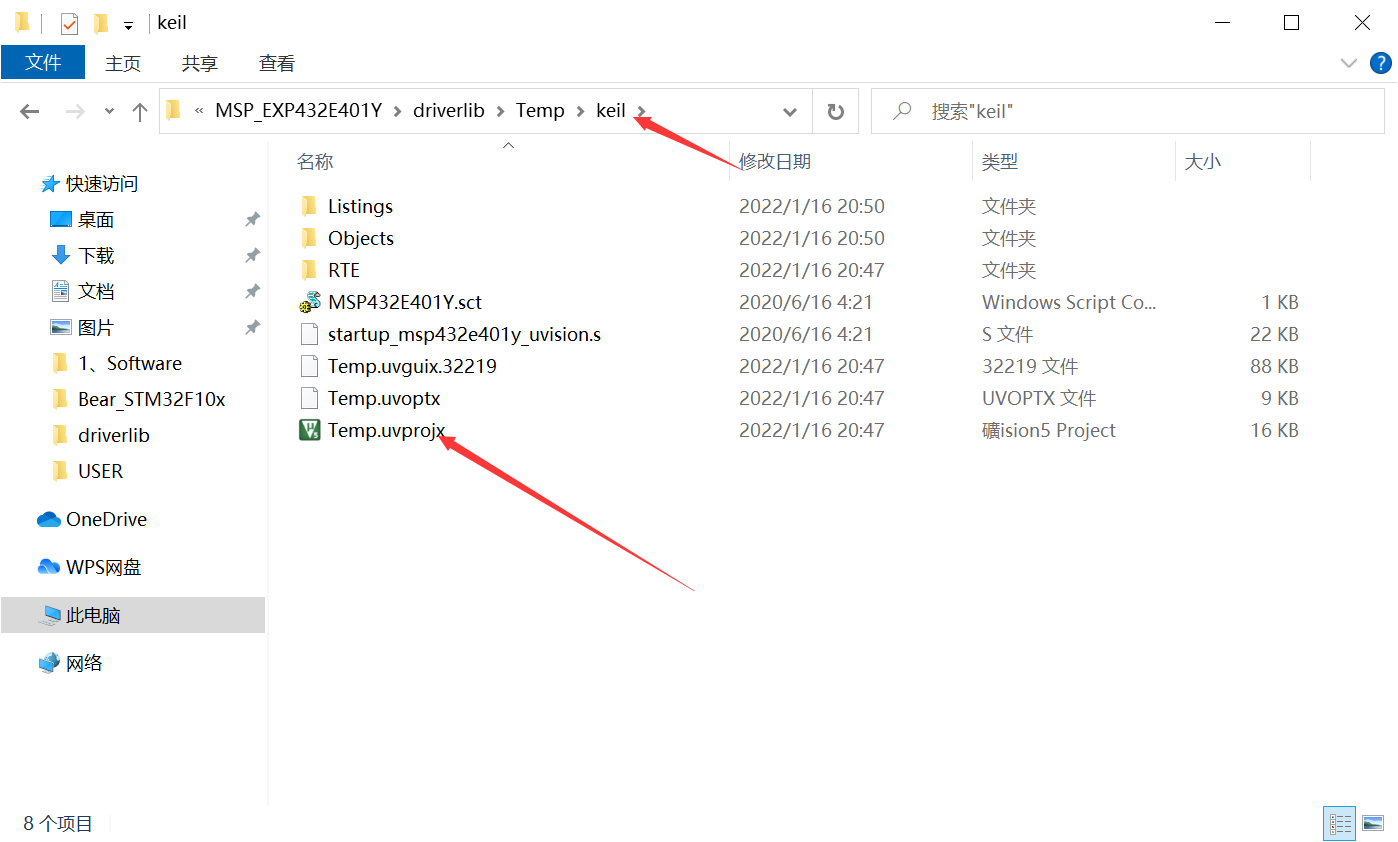Refresh the current folder view
Screen dimensions: 1398x842
click(835, 111)
